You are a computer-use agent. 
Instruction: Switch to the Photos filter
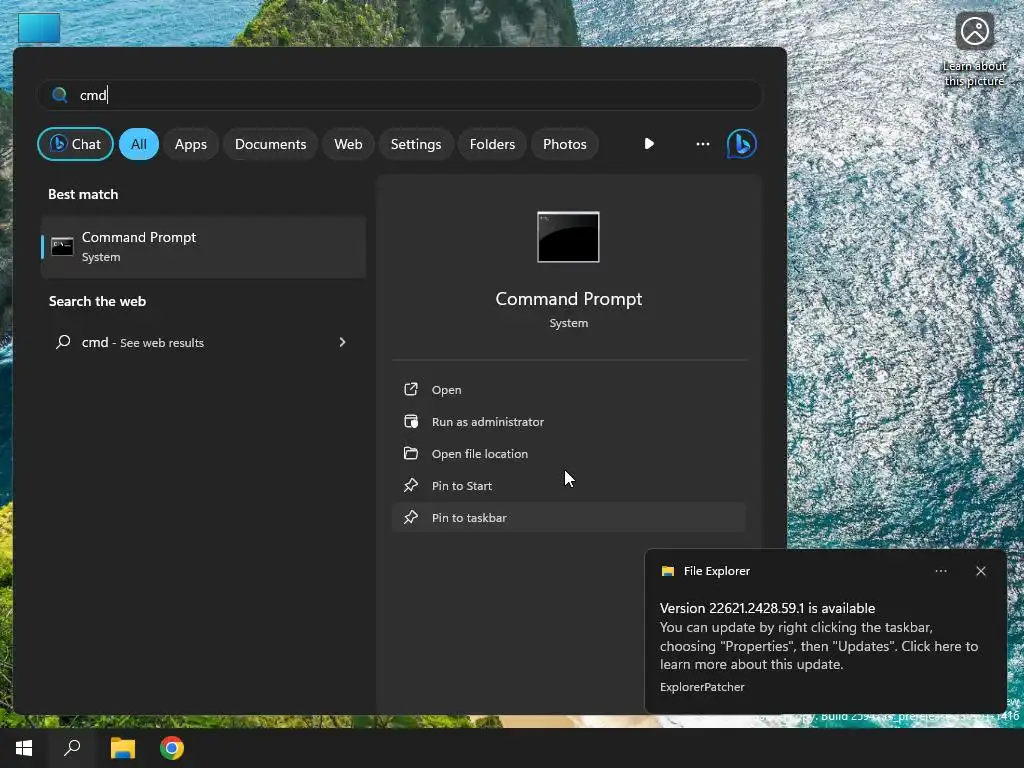tap(565, 144)
